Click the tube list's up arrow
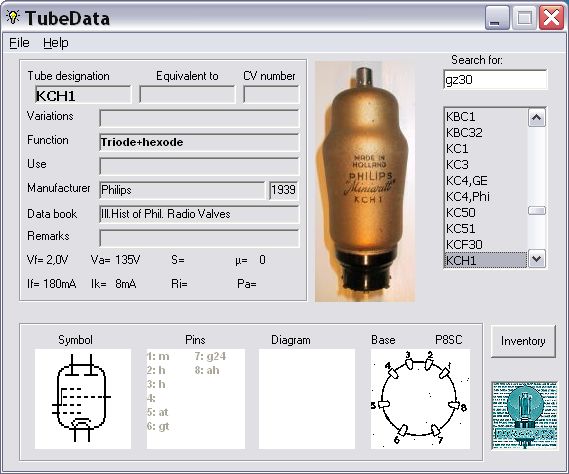The image size is (569, 474). click(537, 118)
